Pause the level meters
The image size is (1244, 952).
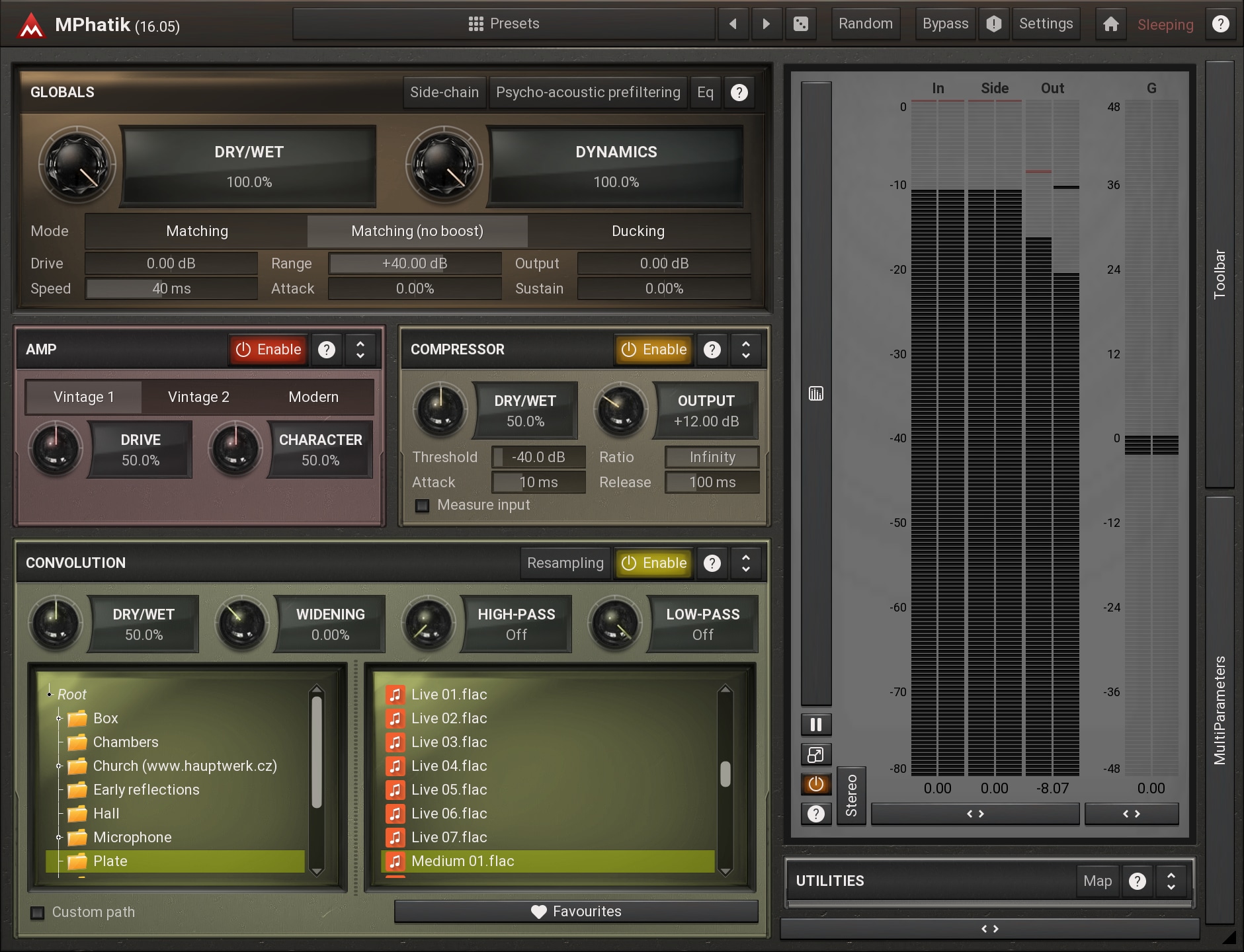point(816,725)
